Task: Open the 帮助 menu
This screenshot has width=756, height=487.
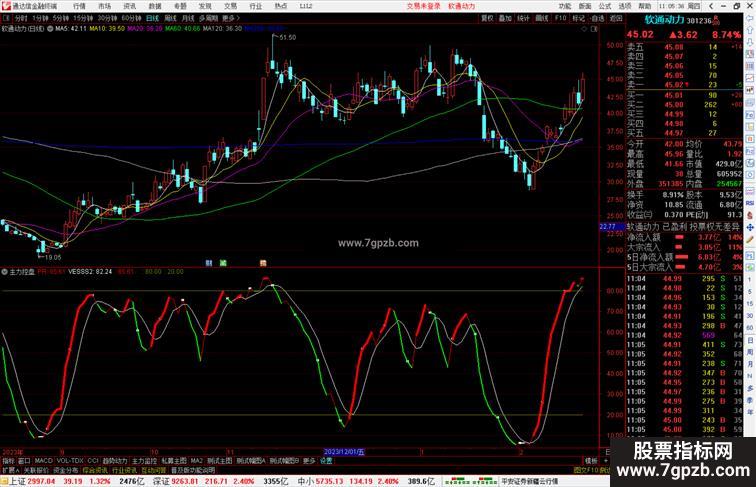Action: click(x=645, y=6)
